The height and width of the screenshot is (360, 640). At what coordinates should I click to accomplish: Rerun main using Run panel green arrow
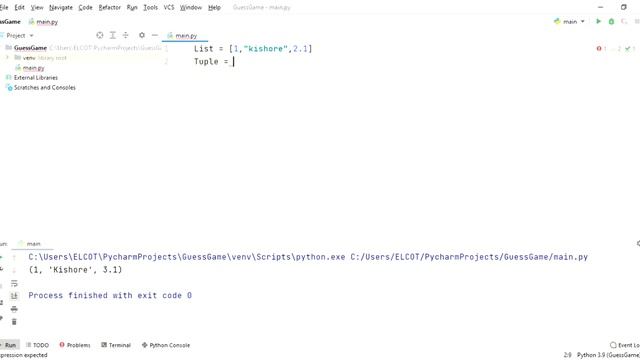(x=1, y=257)
